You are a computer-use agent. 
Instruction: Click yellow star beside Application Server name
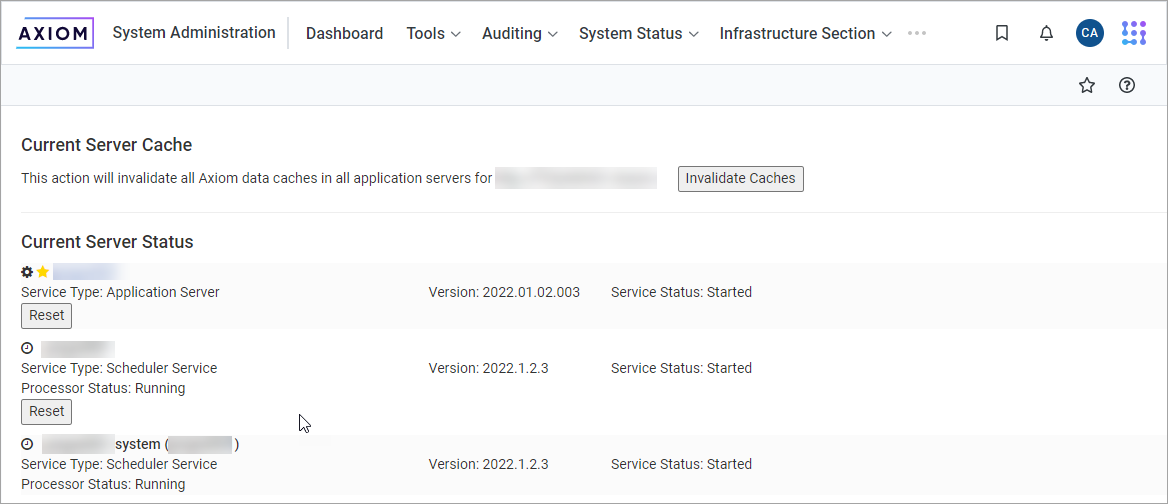43,272
